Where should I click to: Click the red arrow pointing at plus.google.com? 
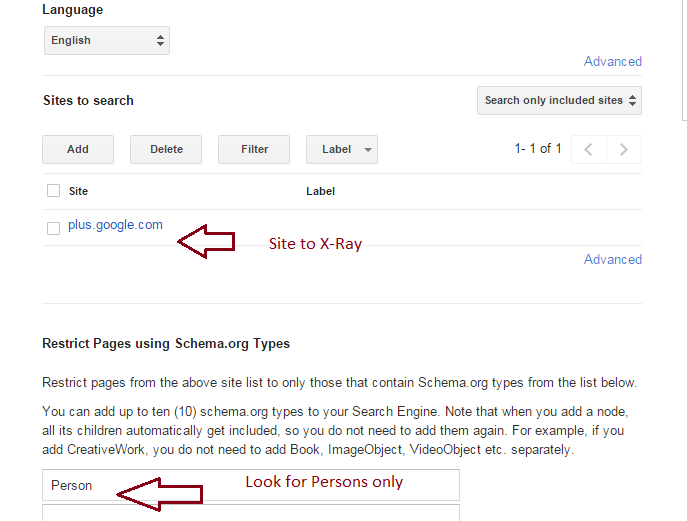coord(205,241)
